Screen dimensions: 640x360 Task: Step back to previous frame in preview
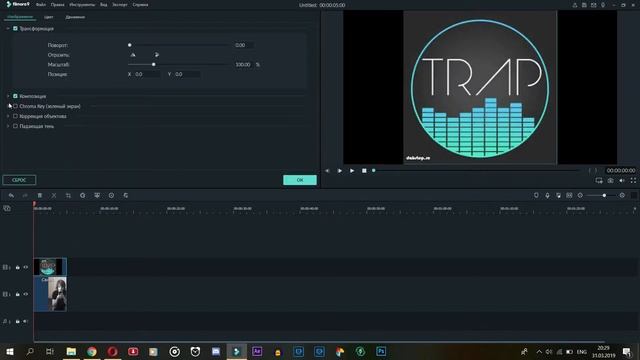click(x=327, y=171)
